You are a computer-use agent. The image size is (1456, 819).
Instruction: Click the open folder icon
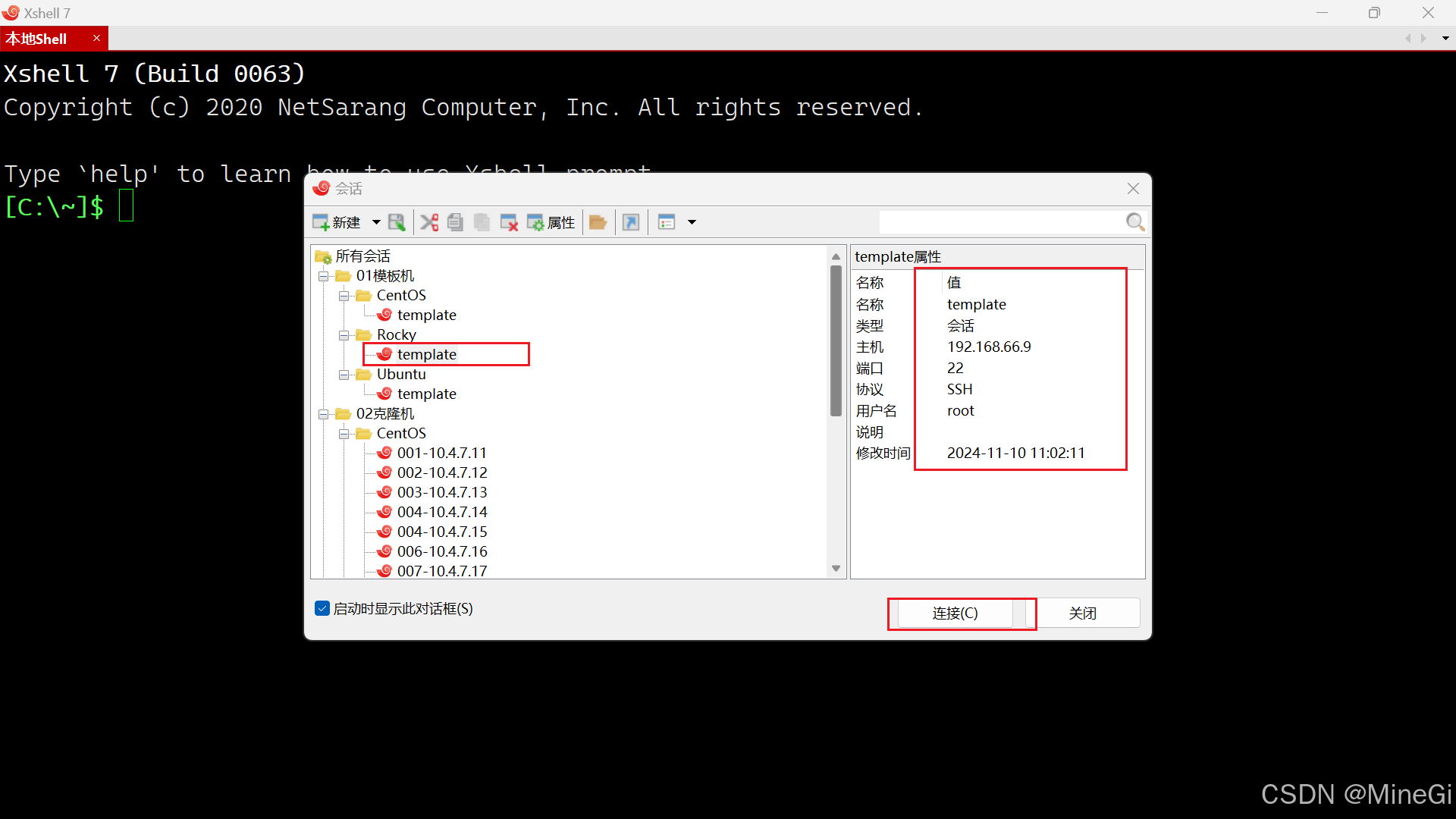(x=598, y=222)
